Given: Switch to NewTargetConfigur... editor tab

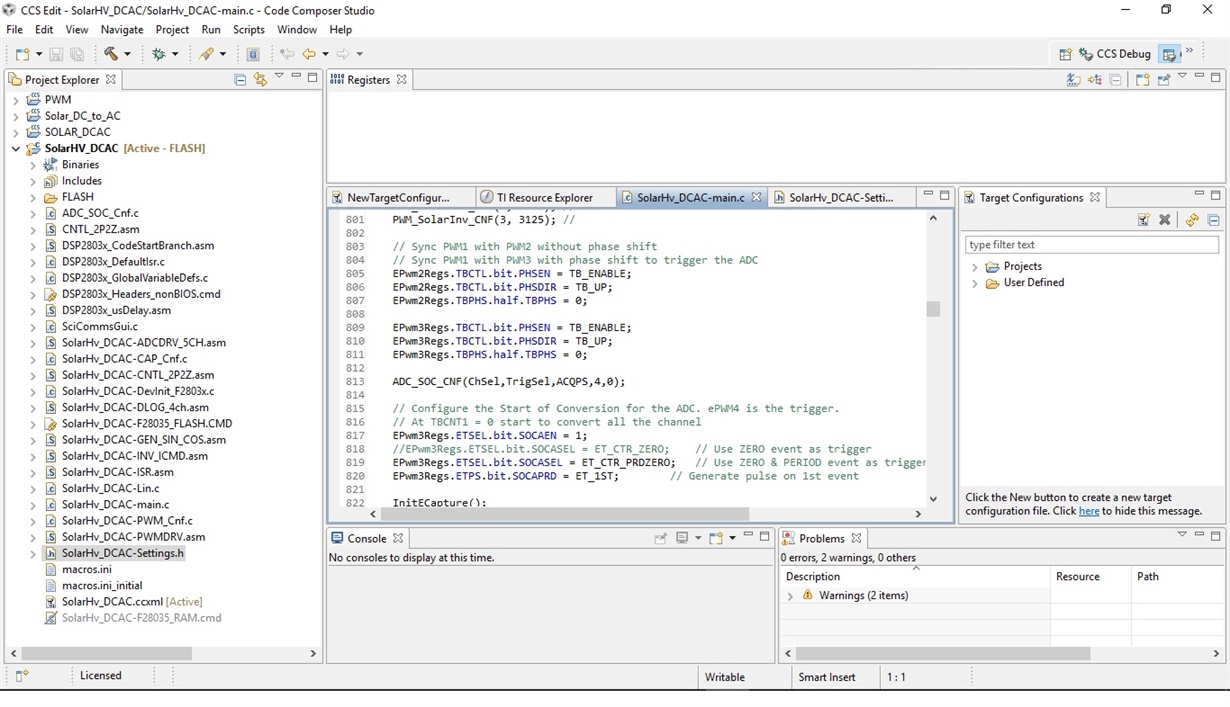Looking at the screenshot, I should pos(398,197).
